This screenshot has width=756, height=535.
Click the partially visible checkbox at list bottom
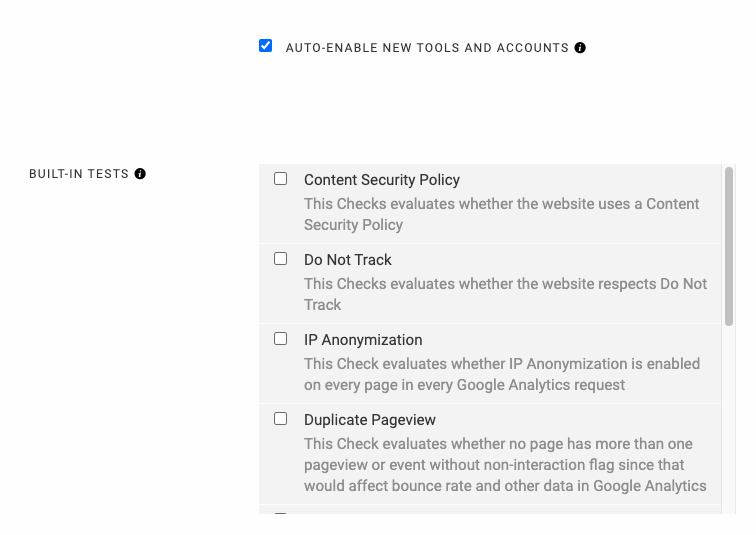click(281, 513)
